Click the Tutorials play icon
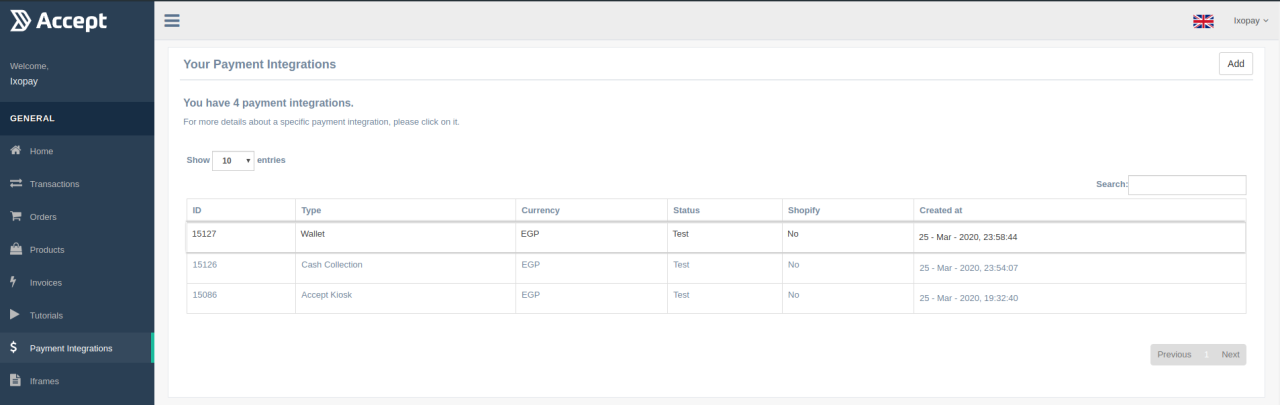 click(15, 315)
